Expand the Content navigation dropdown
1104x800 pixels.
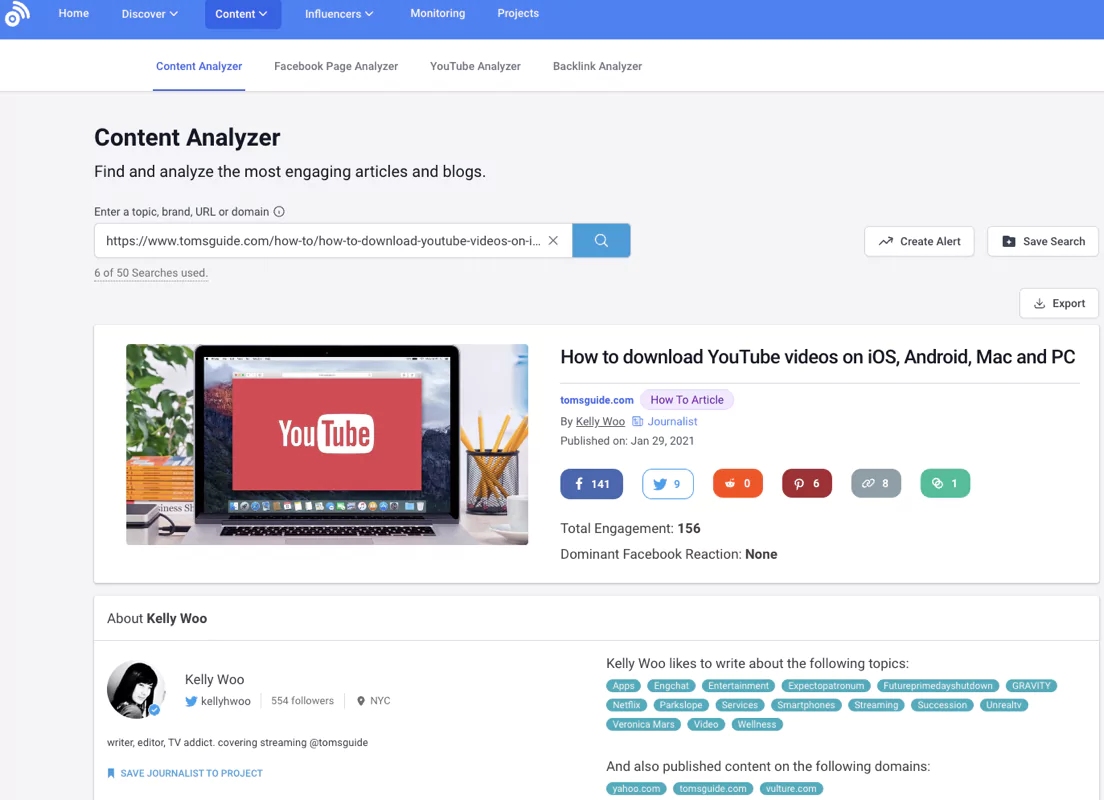coord(242,13)
